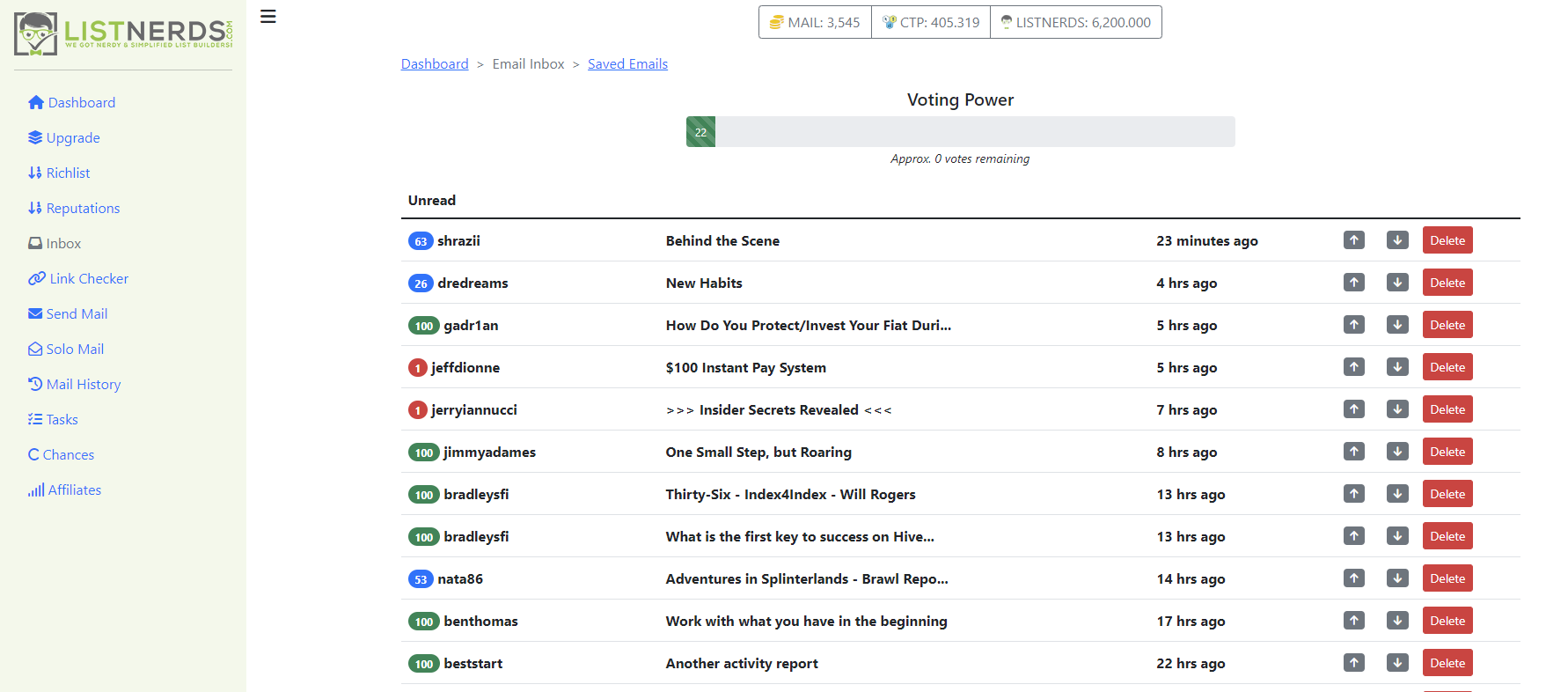Upvote the Another activity report email
Viewport: 1568px width, 692px height.
coord(1354,663)
